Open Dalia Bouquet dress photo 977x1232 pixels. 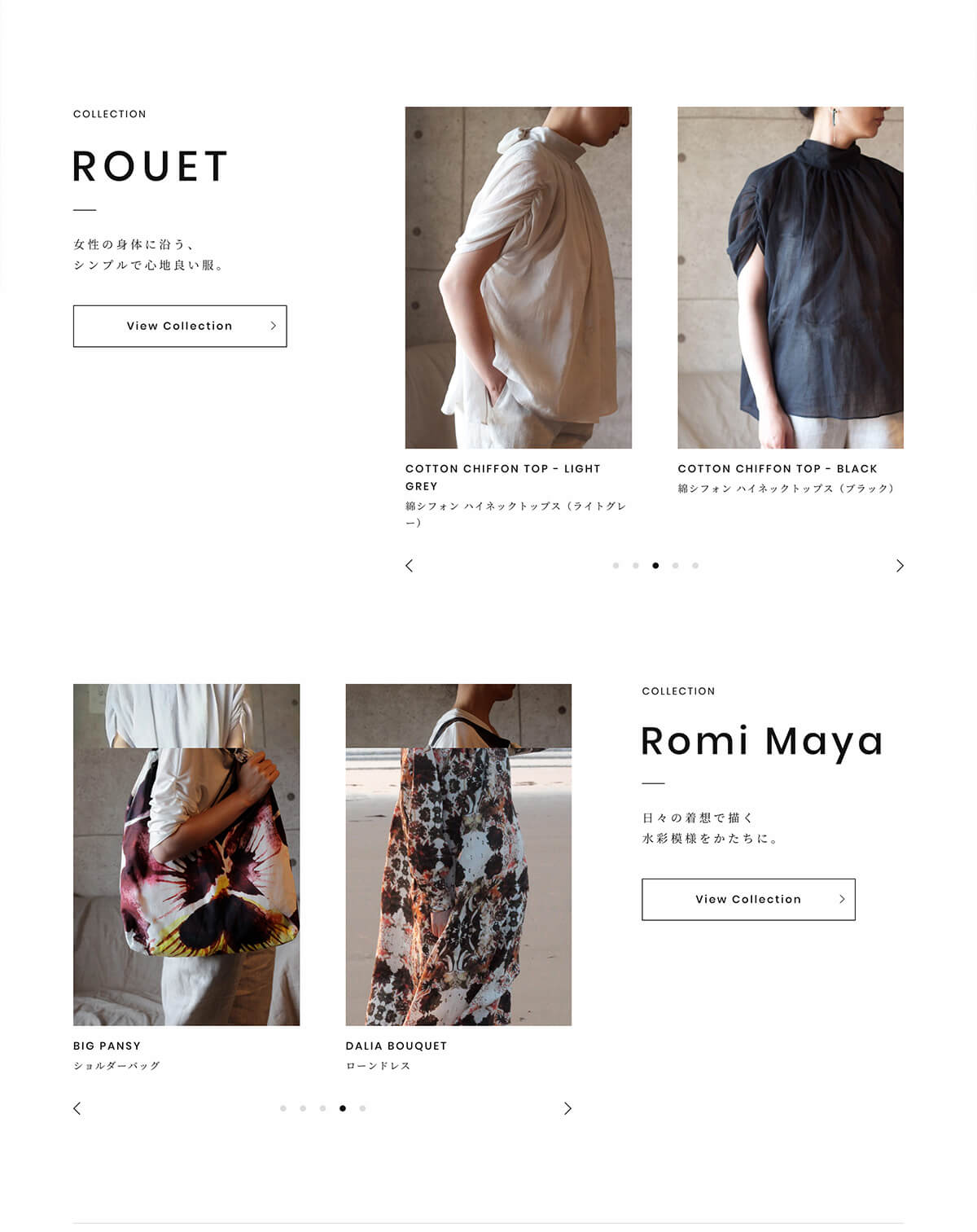tap(458, 854)
